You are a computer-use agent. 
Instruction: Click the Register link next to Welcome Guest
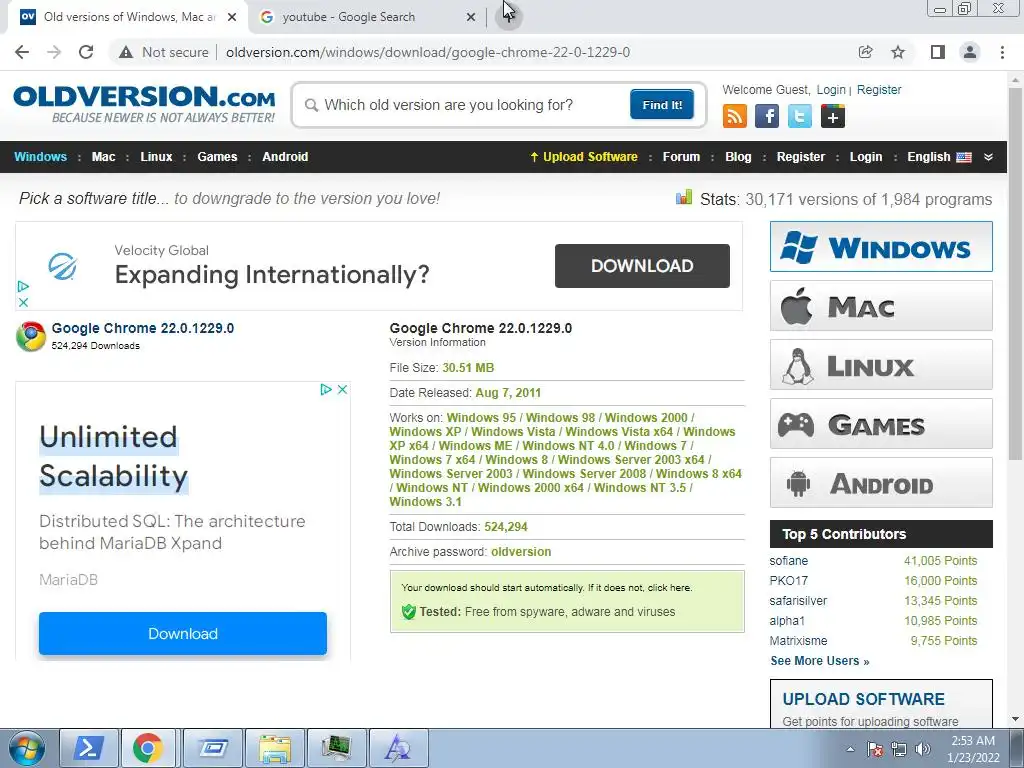[x=879, y=89]
